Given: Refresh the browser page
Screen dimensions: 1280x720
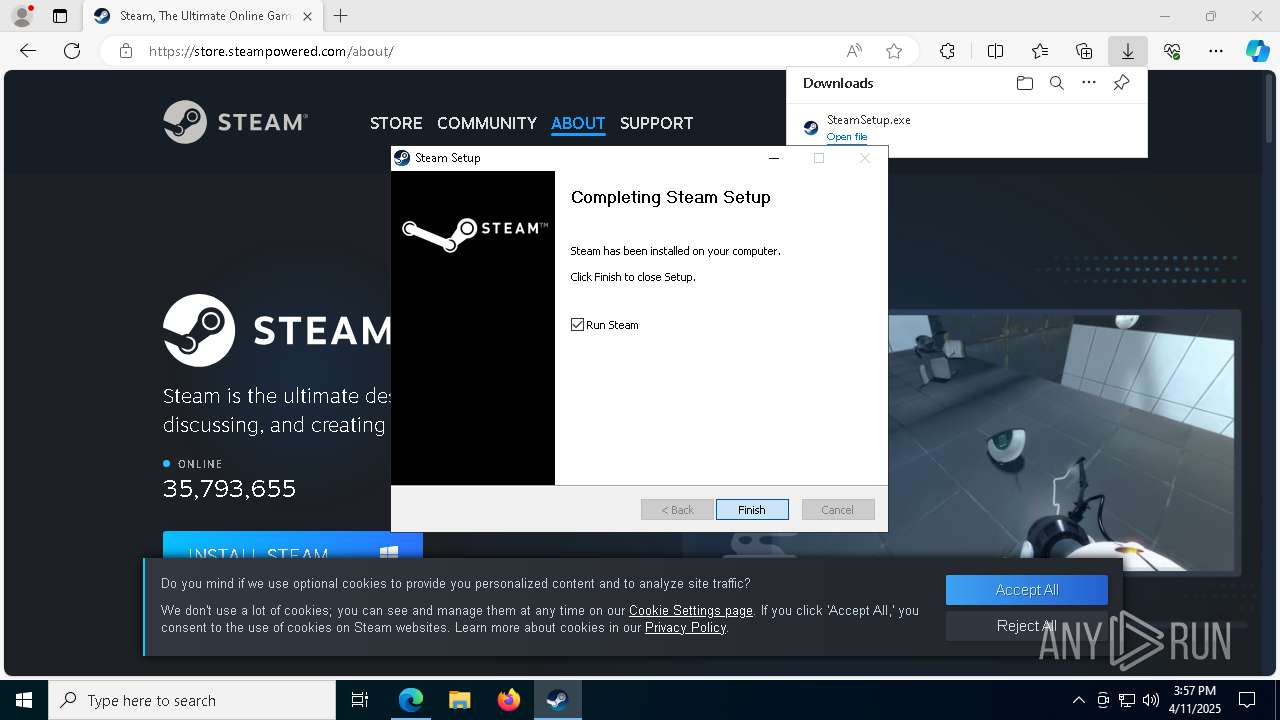Looking at the screenshot, I should (x=72, y=51).
